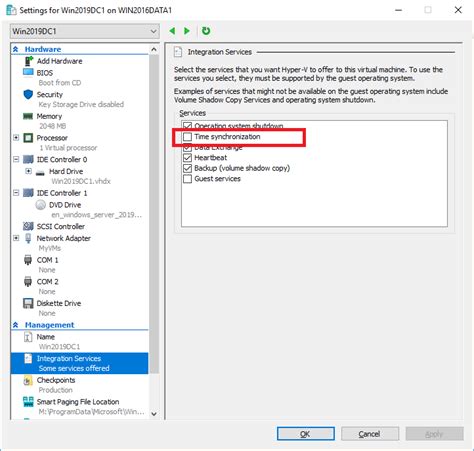Toggle Backup (volume shadow copy) checkbox
This screenshot has height=451, width=474.
point(188,168)
